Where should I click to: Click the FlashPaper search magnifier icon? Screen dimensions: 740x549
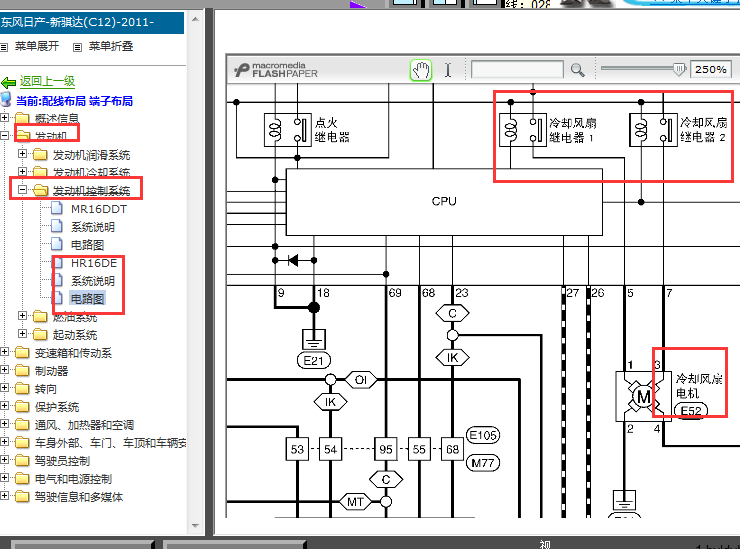coord(577,70)
